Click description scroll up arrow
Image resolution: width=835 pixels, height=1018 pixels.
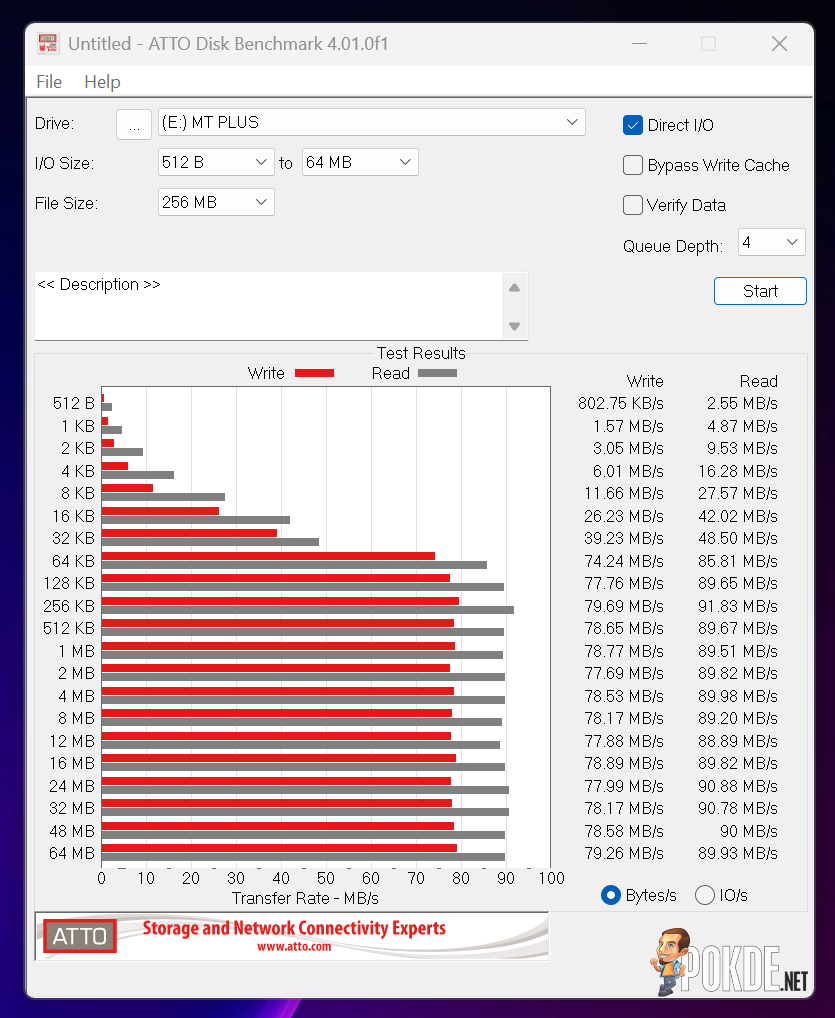click(x=514, y=288)
